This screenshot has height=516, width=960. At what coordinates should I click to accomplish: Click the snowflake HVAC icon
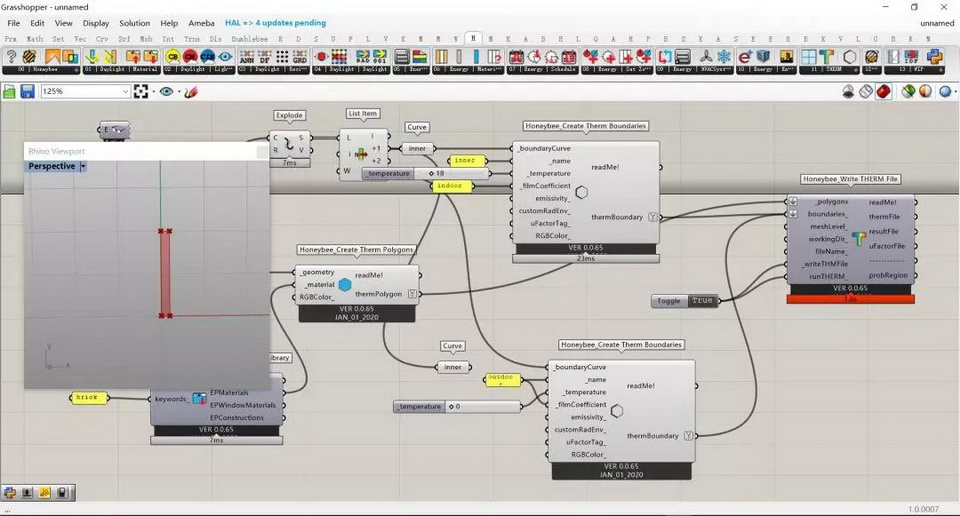click(x=725, y=57)
